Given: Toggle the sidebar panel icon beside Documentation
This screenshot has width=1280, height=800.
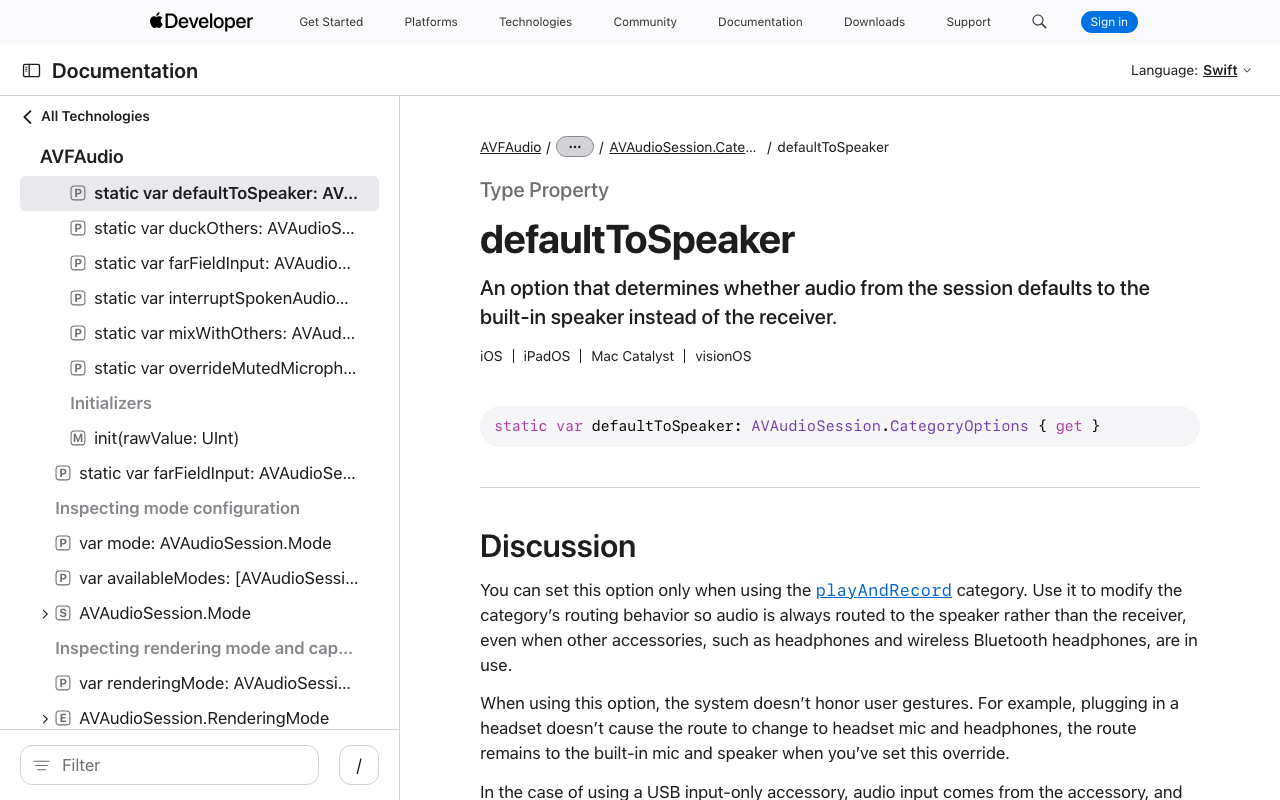Looking at the screenshot, I should click(31, 71).
